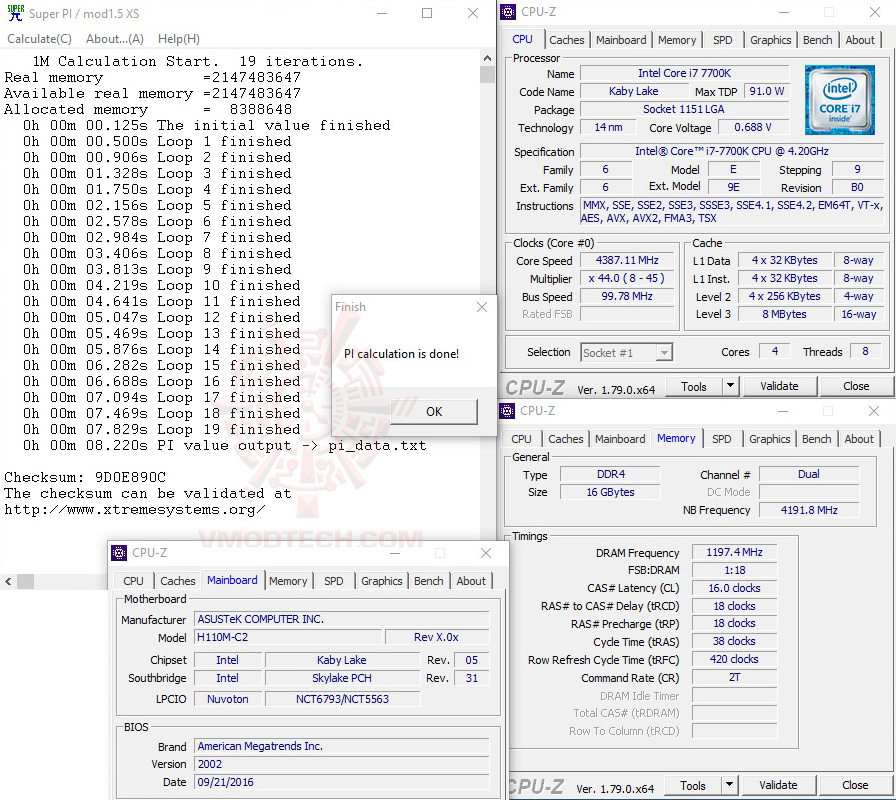Click the left arrow of the horizontal scrollbar
Image resolution: width=896 pixels, height=800 pixels.
click(8, 581)
